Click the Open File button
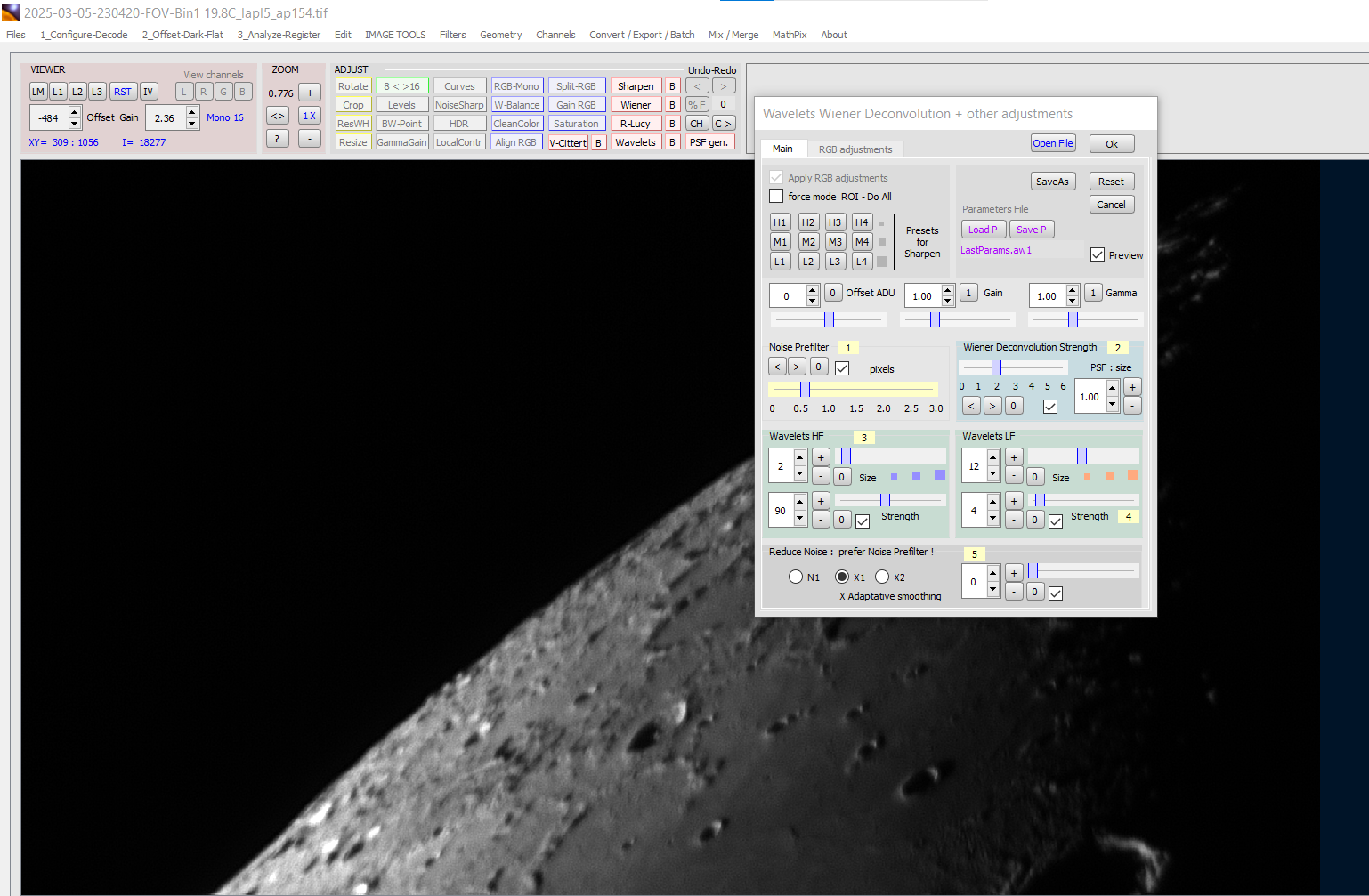Screen dimensions: 1369x896 [x=1053, y=143]
